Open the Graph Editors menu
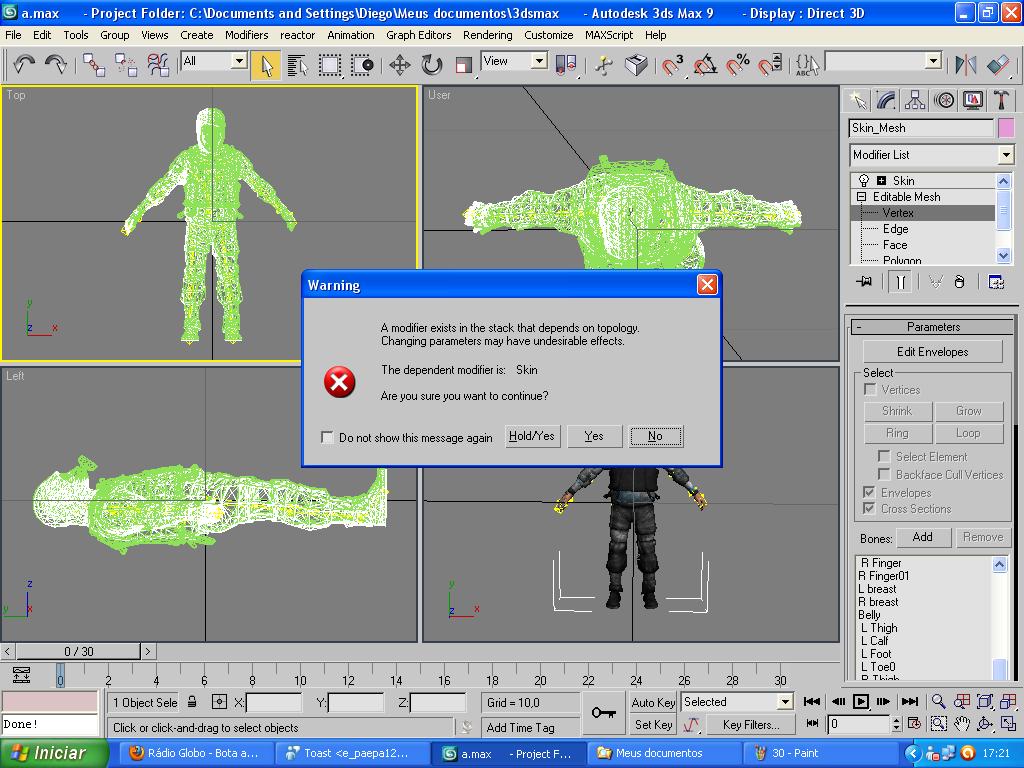 click(x=418, y=34)
